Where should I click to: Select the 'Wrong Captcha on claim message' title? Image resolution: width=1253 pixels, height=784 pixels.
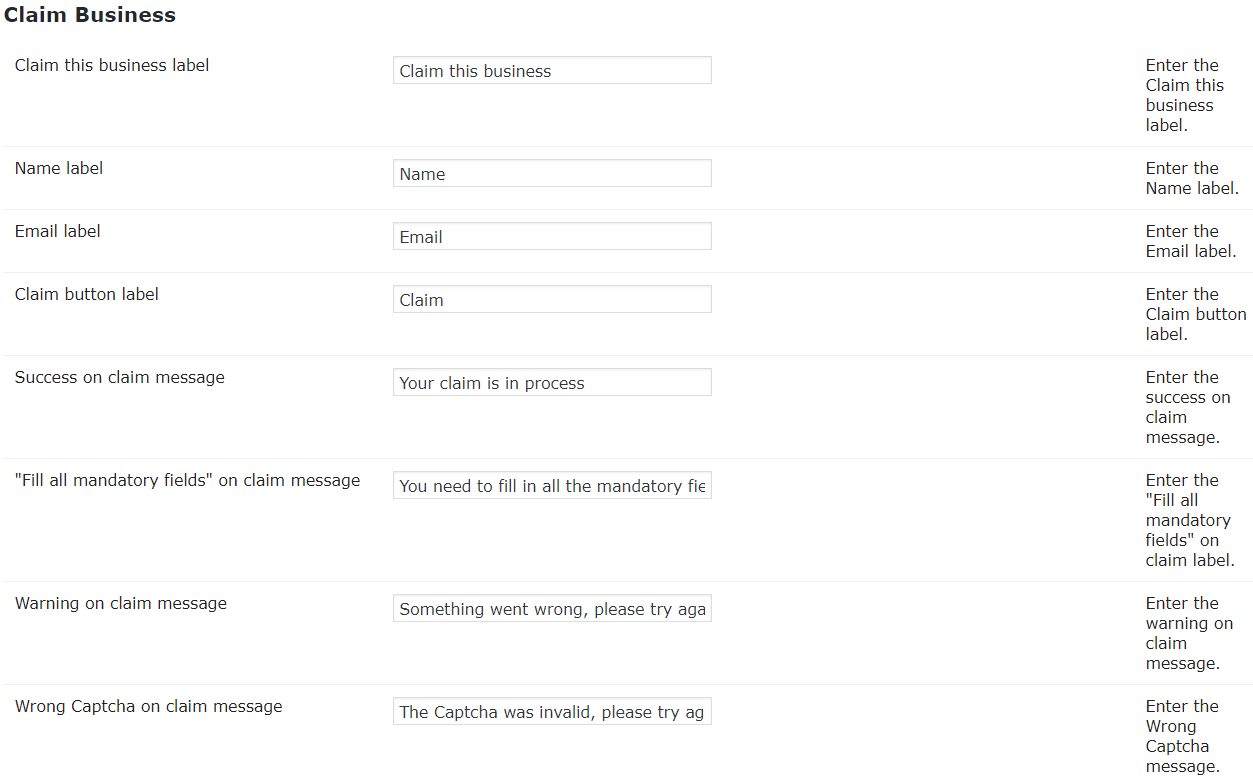(149, 707)
